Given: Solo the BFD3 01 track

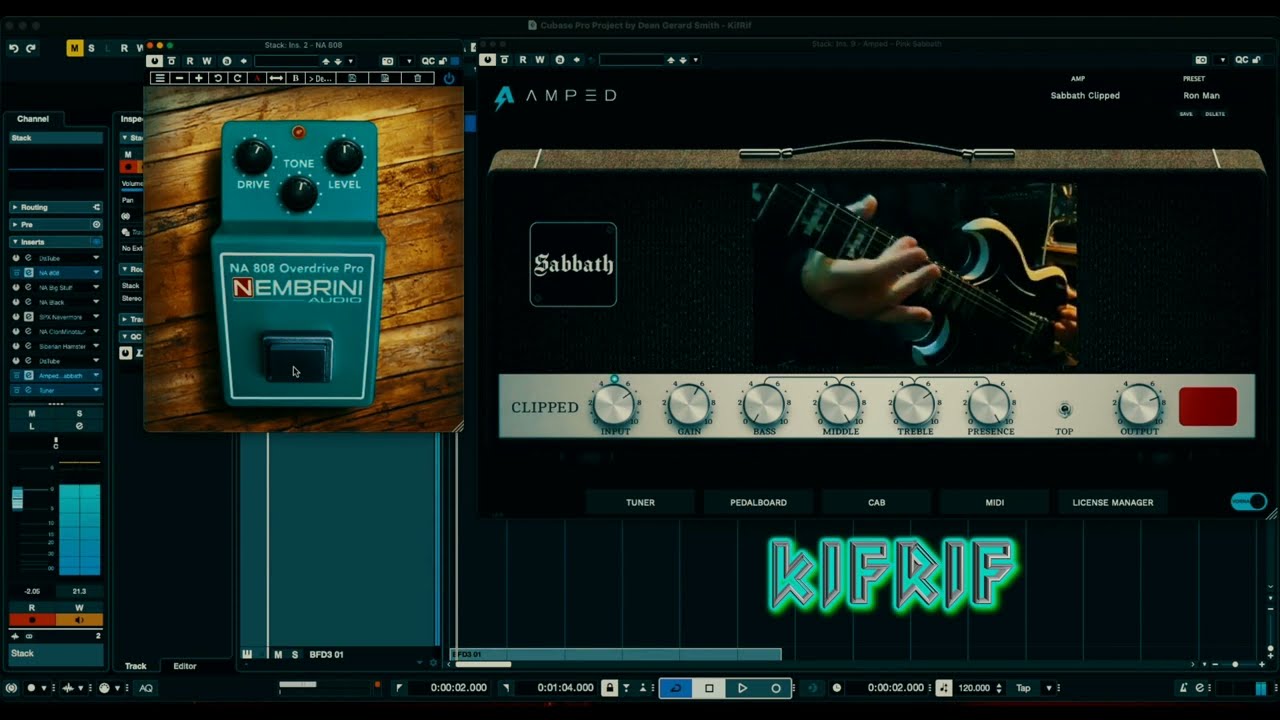Looking at the screenshot, I should point(295,654).
